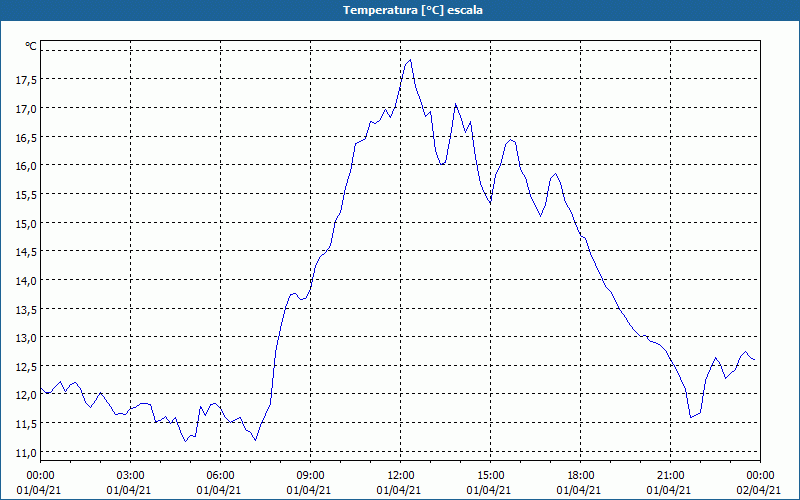Click the 17,0 y-axis label
Image resolution: width=800 pixels, height=500 pixels.
26,109
